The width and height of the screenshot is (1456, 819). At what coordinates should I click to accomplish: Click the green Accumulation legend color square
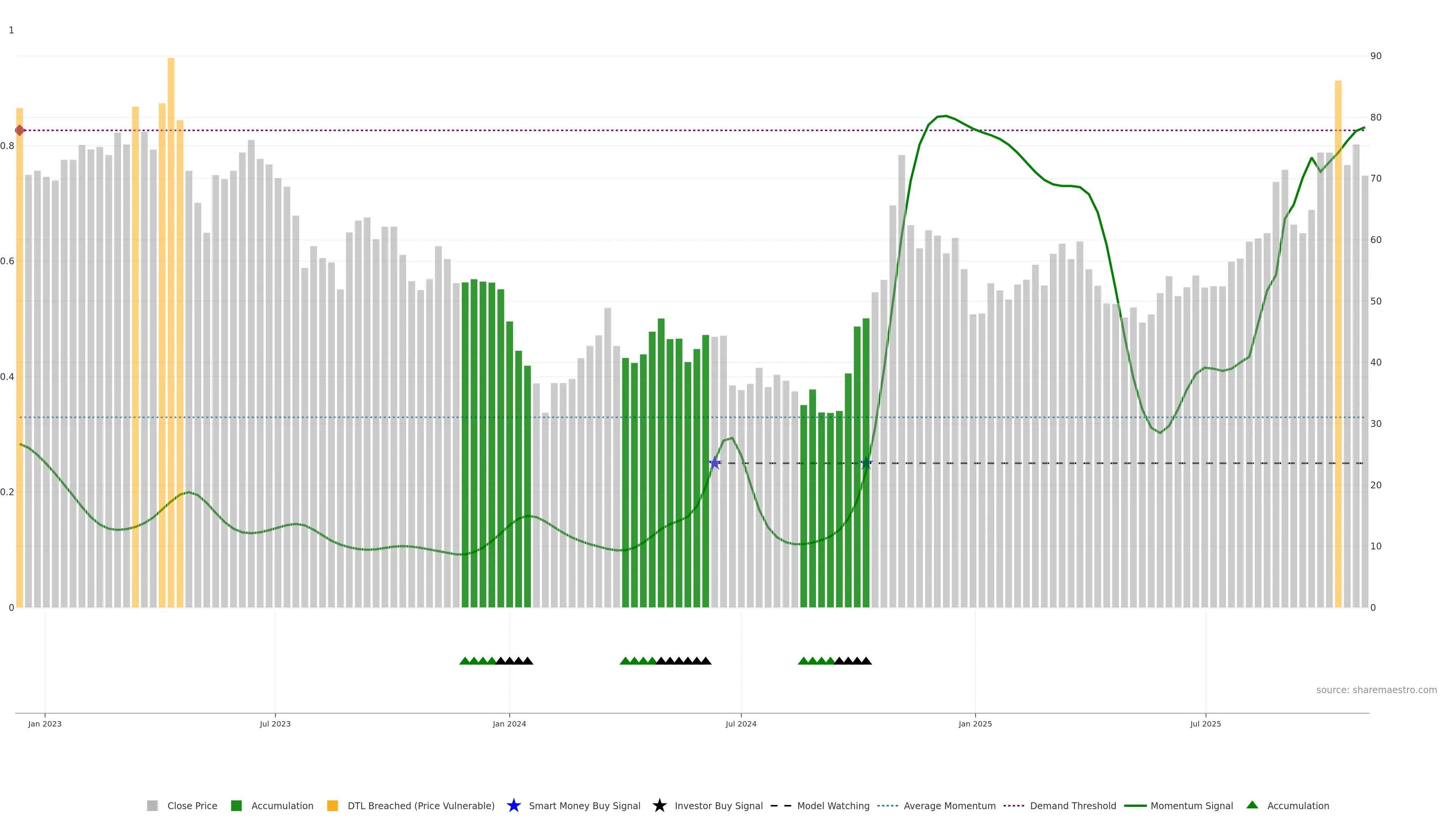[x=236, y=806]
